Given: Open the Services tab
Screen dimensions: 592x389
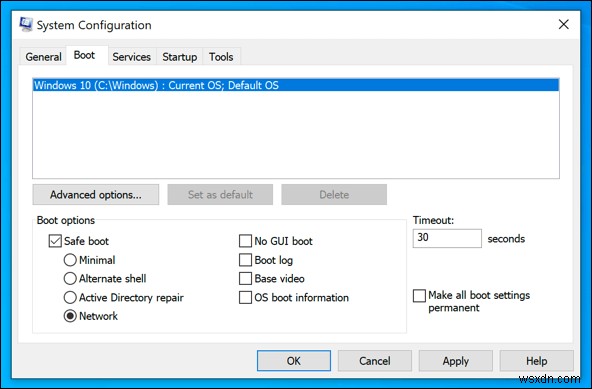Looking at the screenshot, I should 131,57.
